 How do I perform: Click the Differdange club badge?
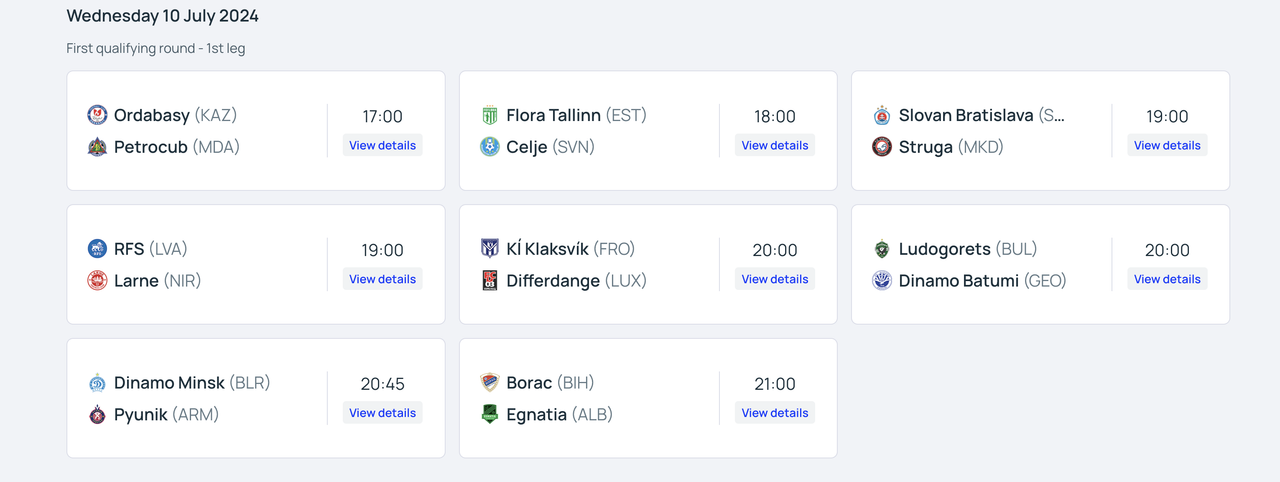[489, 280]
